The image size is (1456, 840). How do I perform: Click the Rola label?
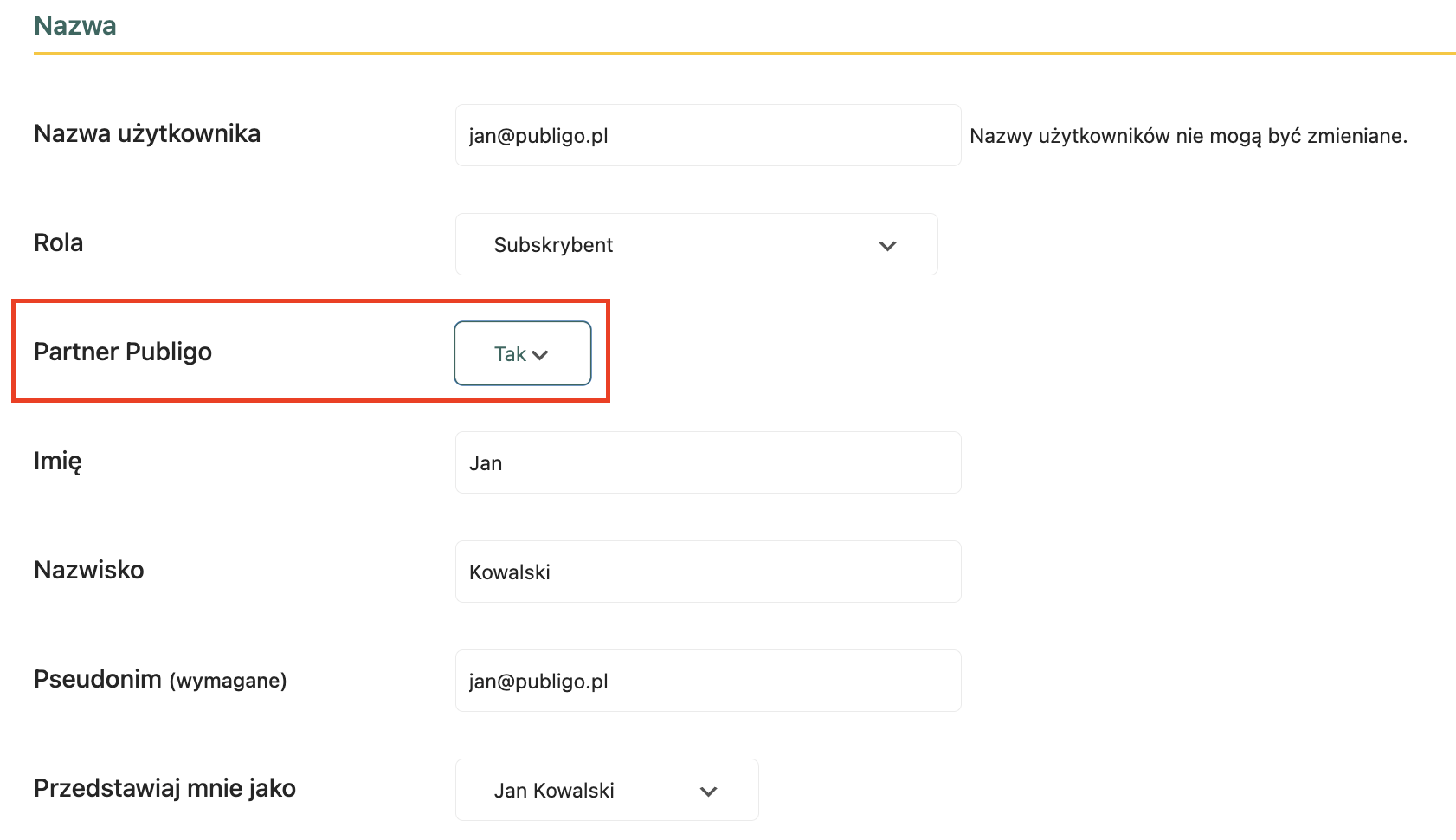click(59, 243)
